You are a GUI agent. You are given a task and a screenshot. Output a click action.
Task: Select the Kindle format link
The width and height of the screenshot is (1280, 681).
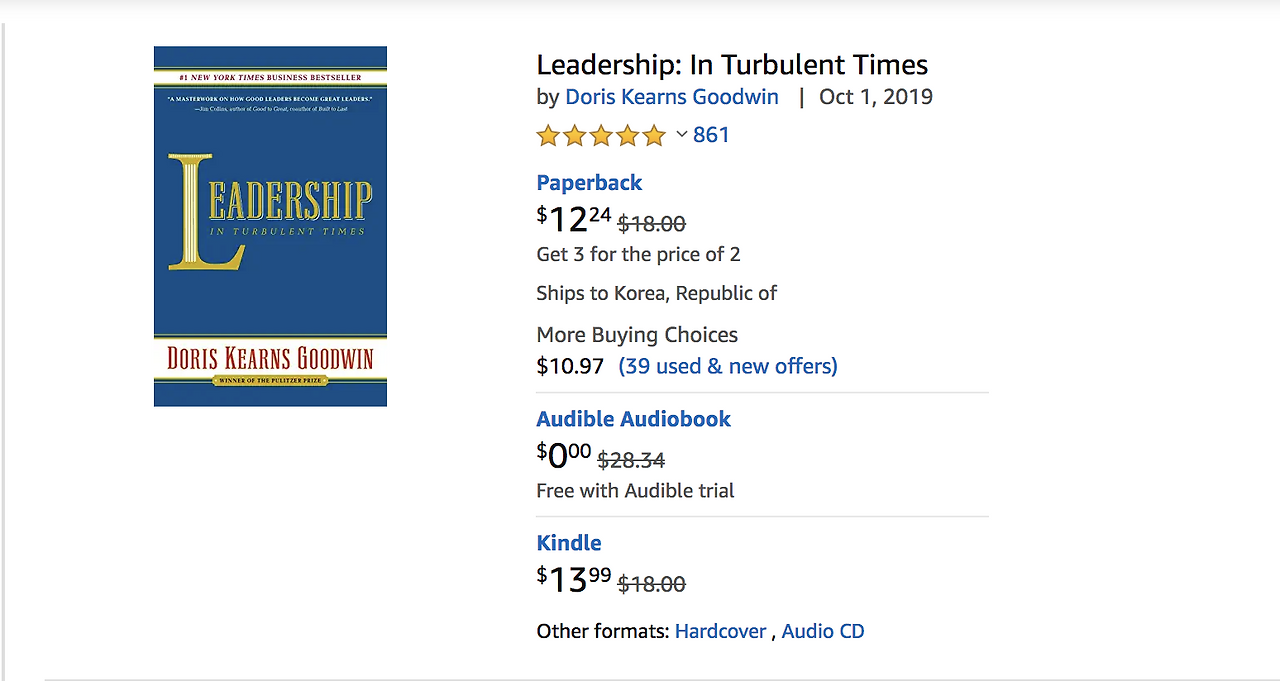coord(569,543)
